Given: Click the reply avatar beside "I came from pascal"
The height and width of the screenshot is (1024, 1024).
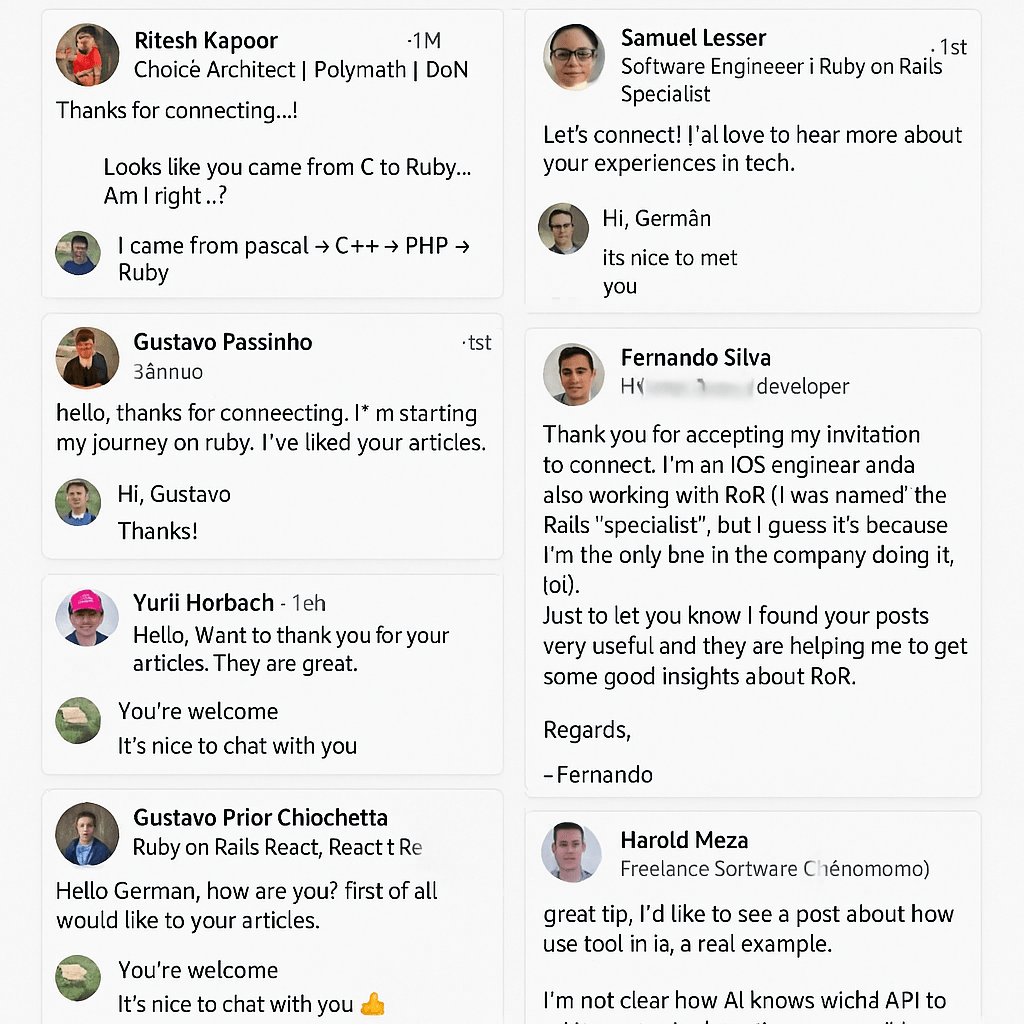Looking at the screenshot, I should [78, 253].
